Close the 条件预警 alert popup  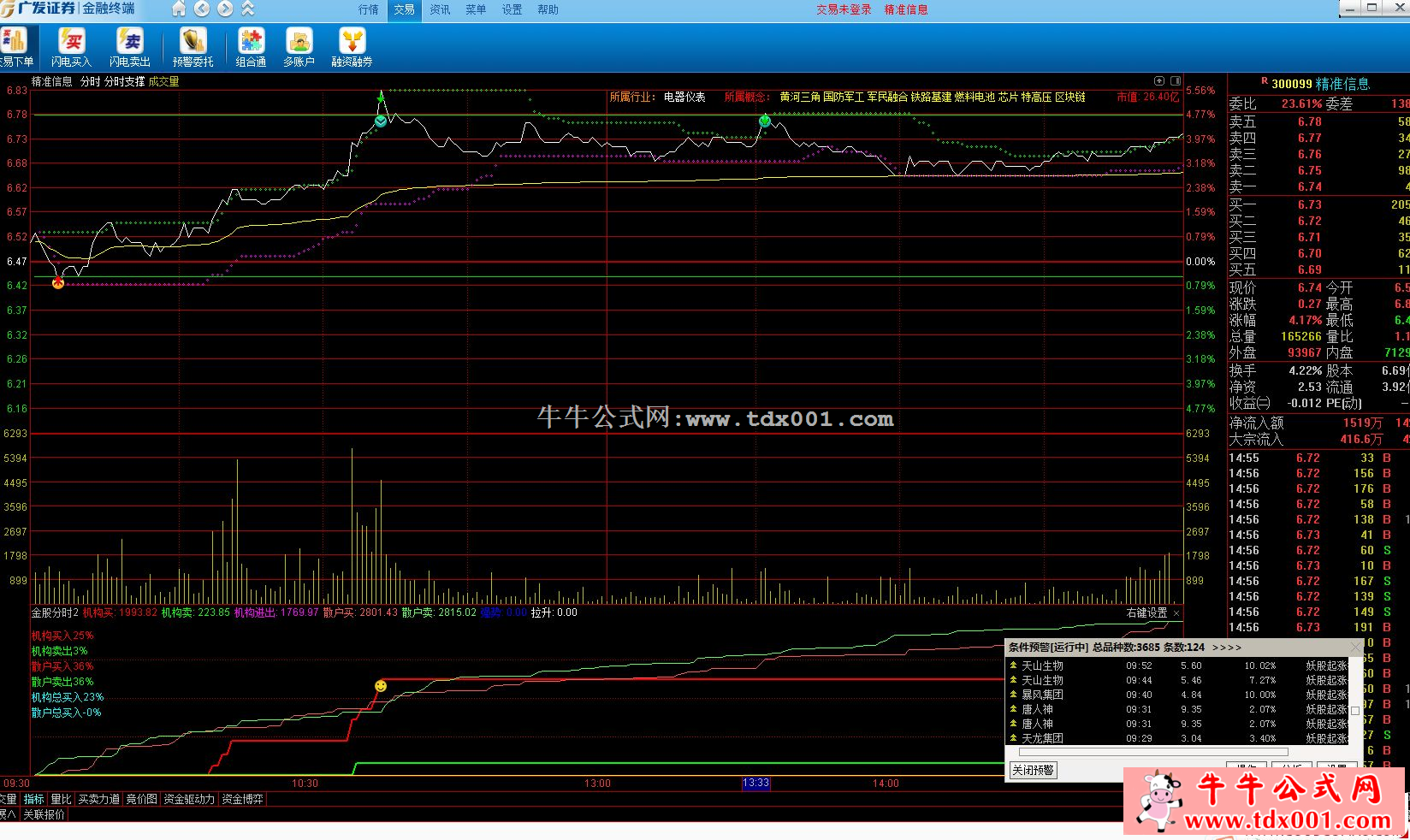click(1355, 648)
